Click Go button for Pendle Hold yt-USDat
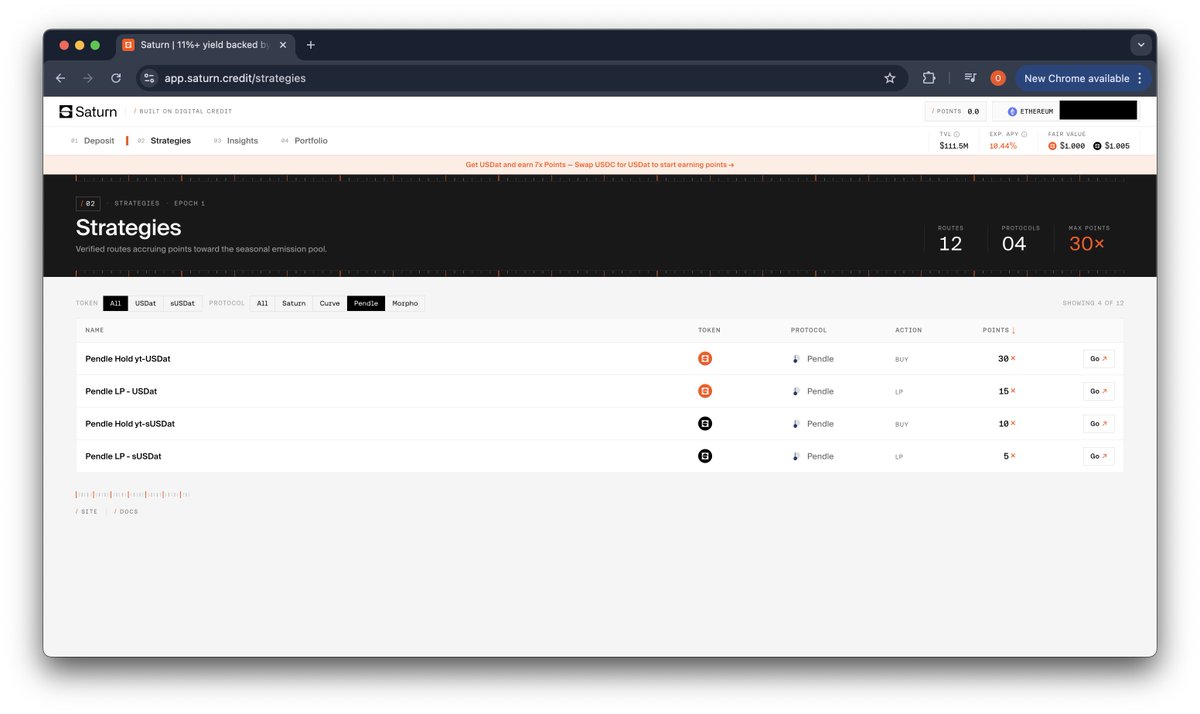Image resolution: width=1200 pixels, height=714 pixels. [1098, 359]
